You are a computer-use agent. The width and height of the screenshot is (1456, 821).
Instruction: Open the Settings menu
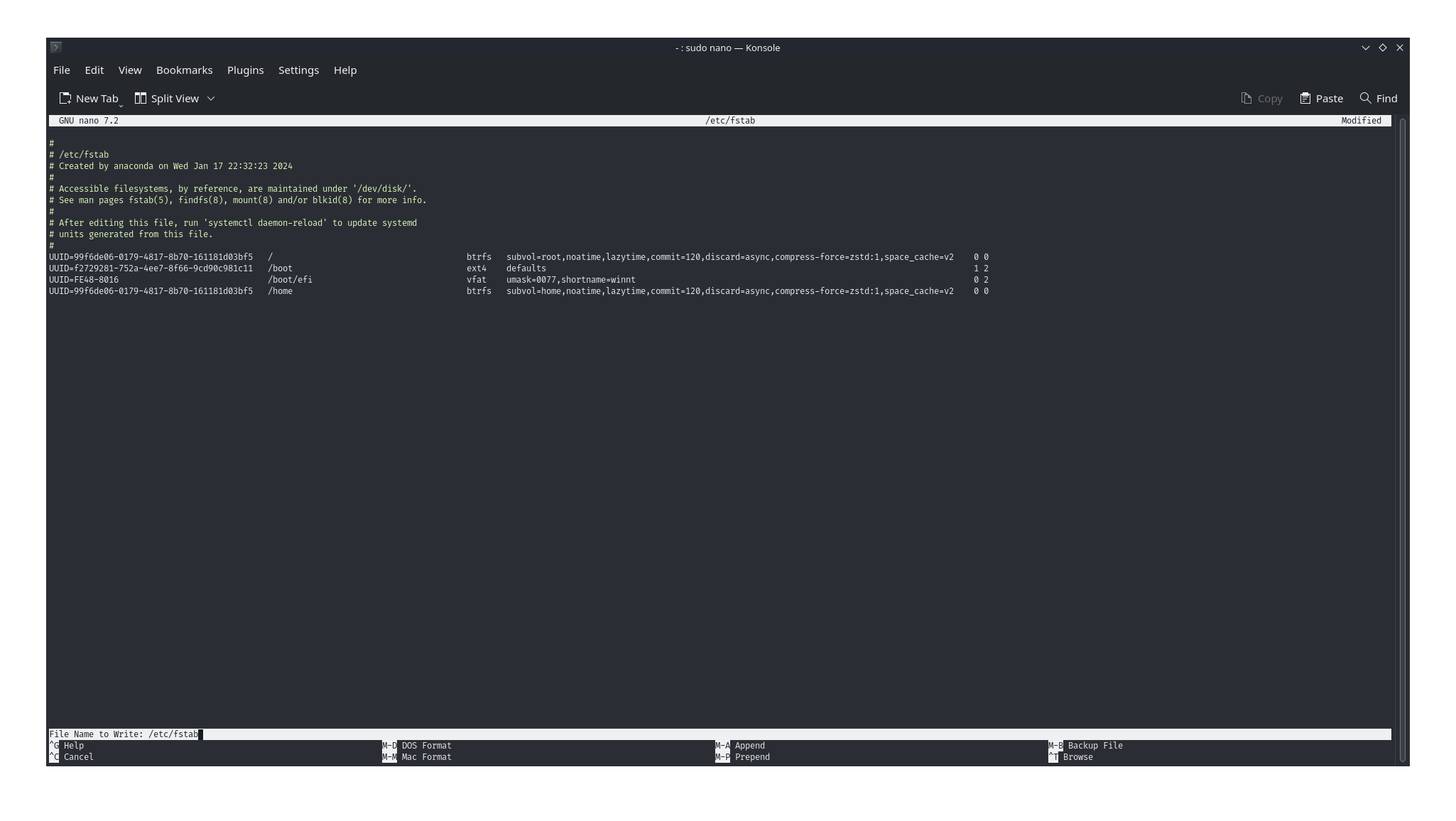[298, 70]
